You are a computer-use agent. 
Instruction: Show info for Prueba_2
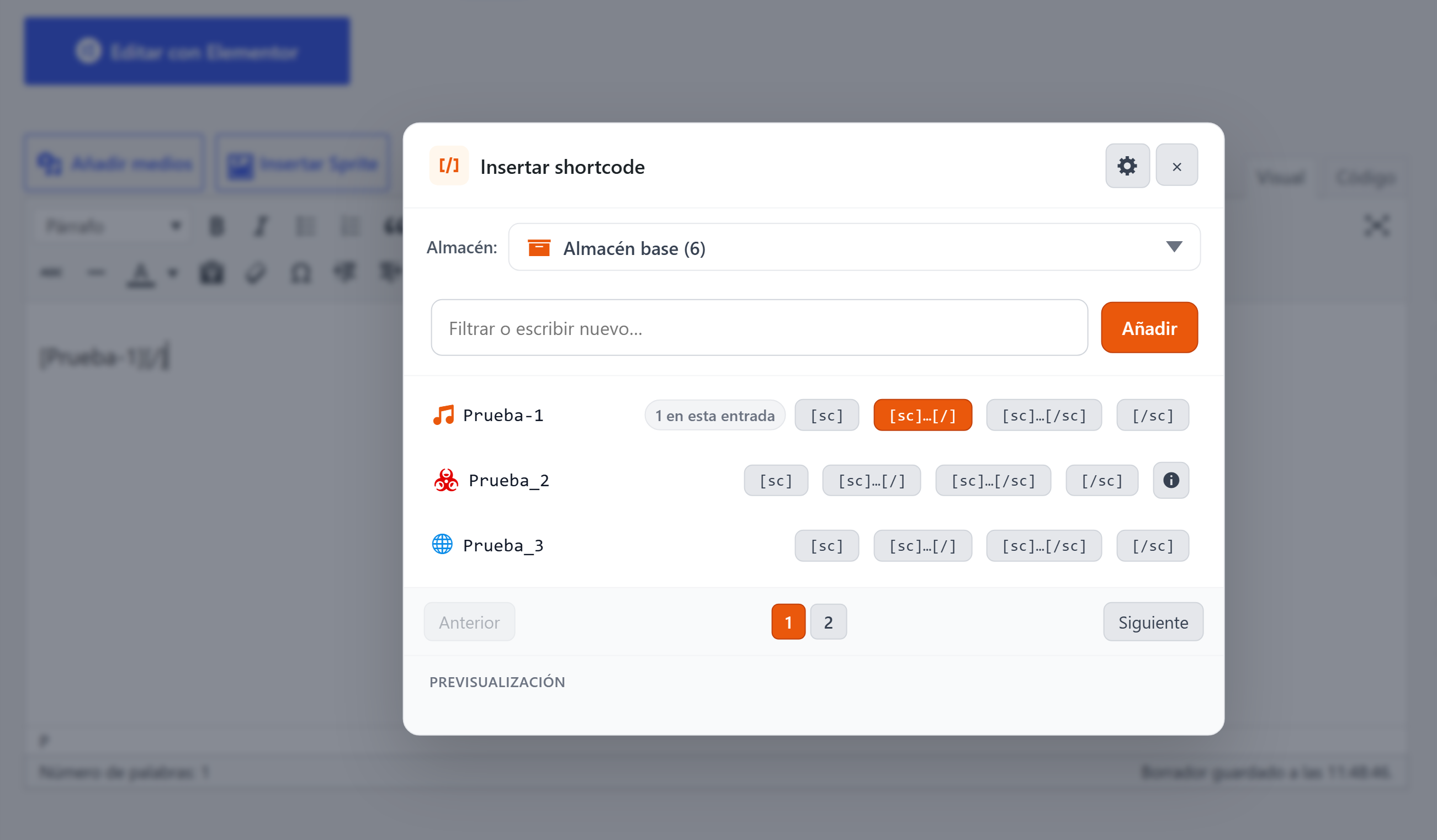[x=1171, y=480]
